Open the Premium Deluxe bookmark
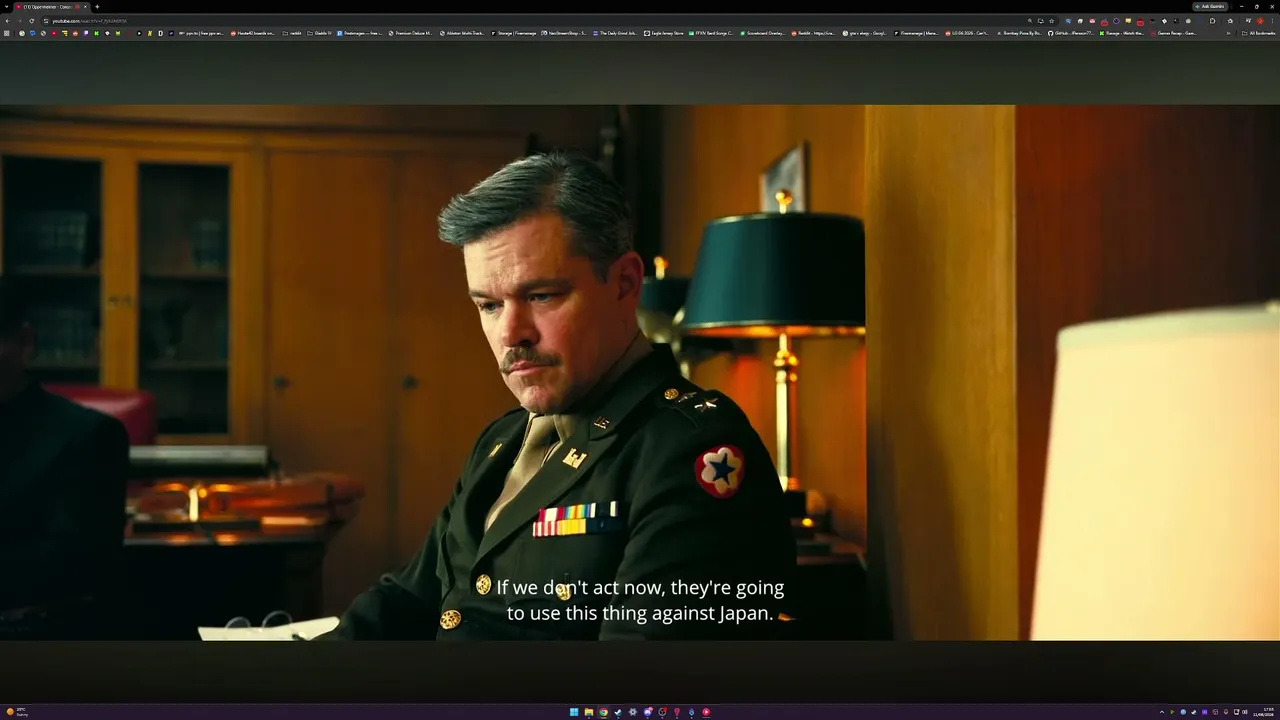The image size is (1280, 720). (411, 33)
